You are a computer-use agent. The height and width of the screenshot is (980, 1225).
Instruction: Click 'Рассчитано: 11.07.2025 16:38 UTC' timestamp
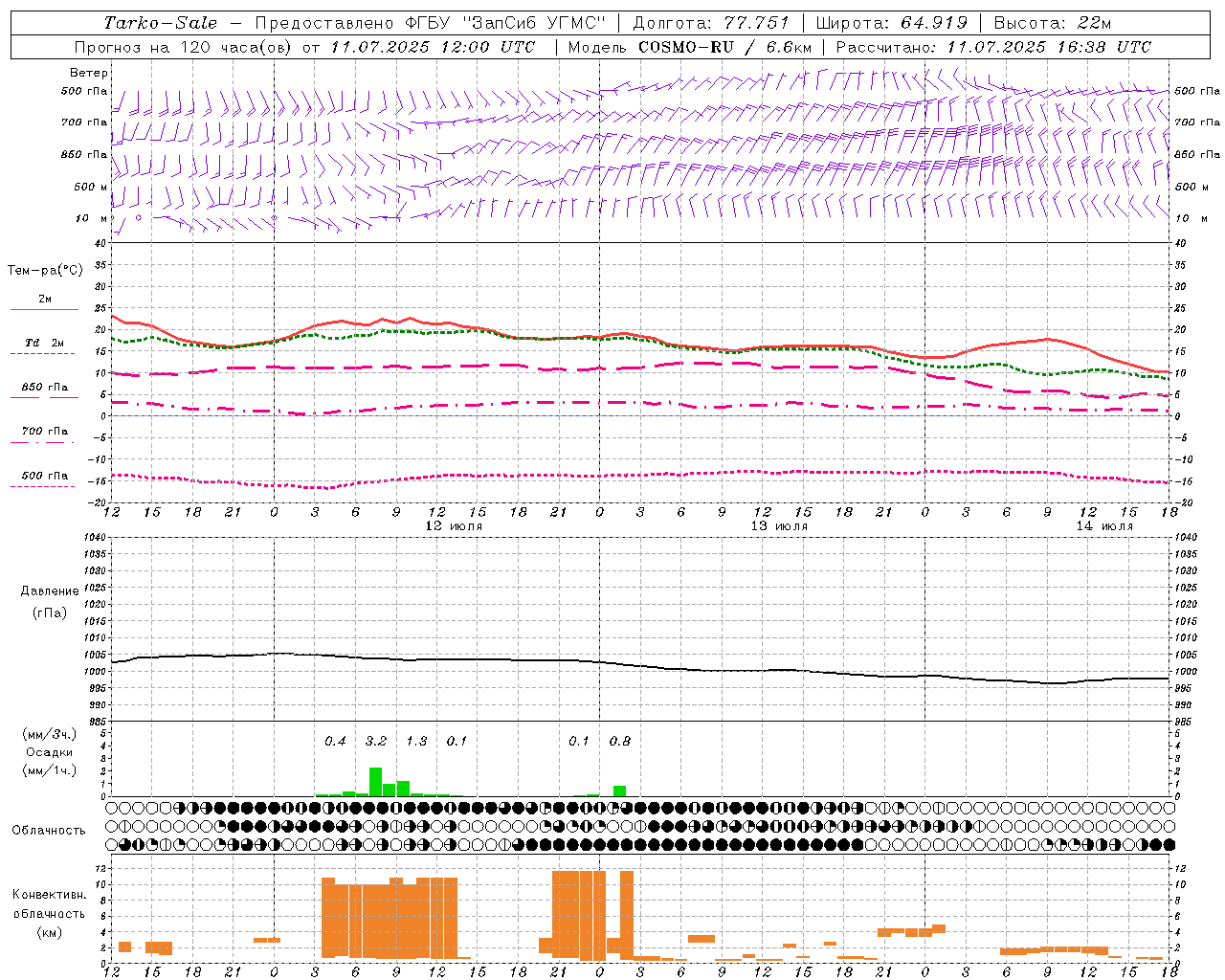point(993,47)
